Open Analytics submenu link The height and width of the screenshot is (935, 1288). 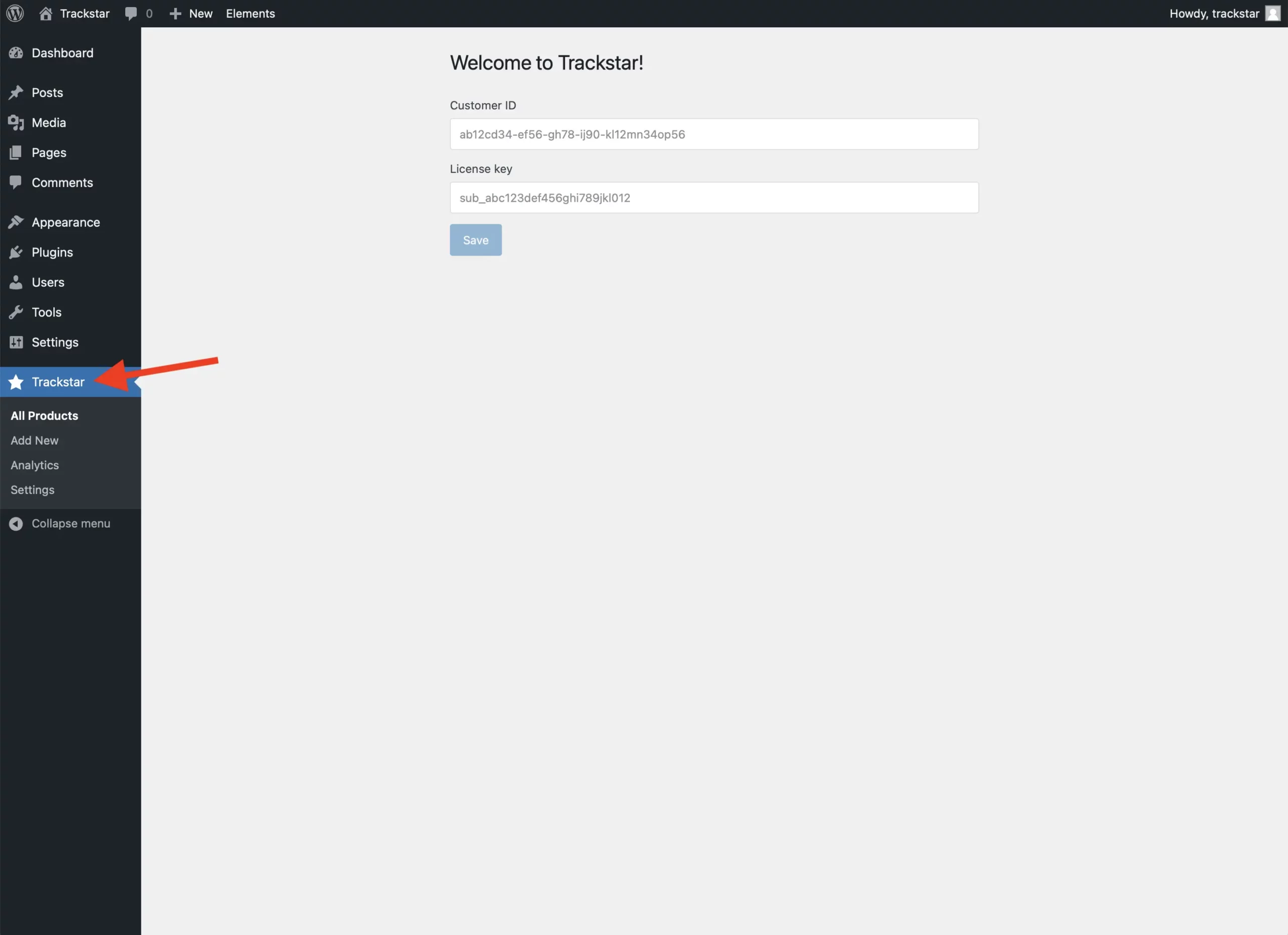click(35, 465)
